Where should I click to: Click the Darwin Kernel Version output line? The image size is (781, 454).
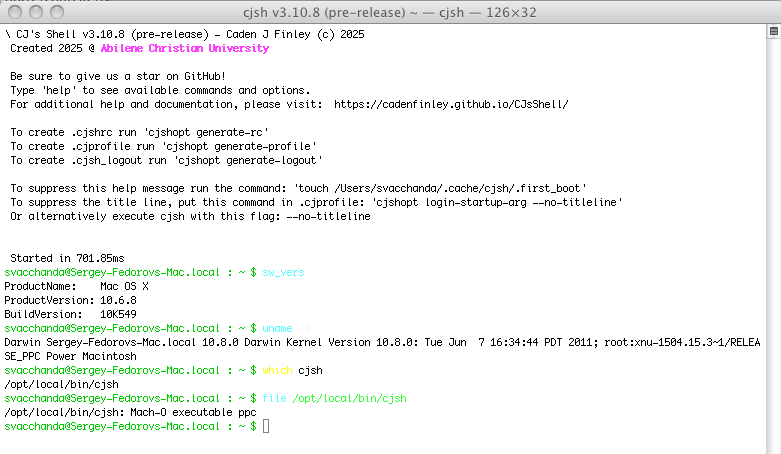point(382,342)
